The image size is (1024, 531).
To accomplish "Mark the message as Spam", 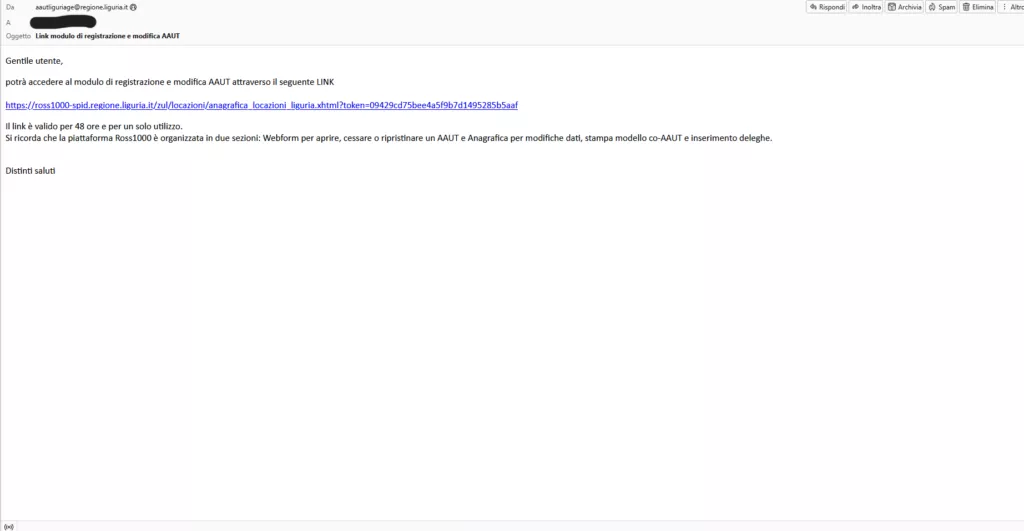I will click(x=942, y=7).
